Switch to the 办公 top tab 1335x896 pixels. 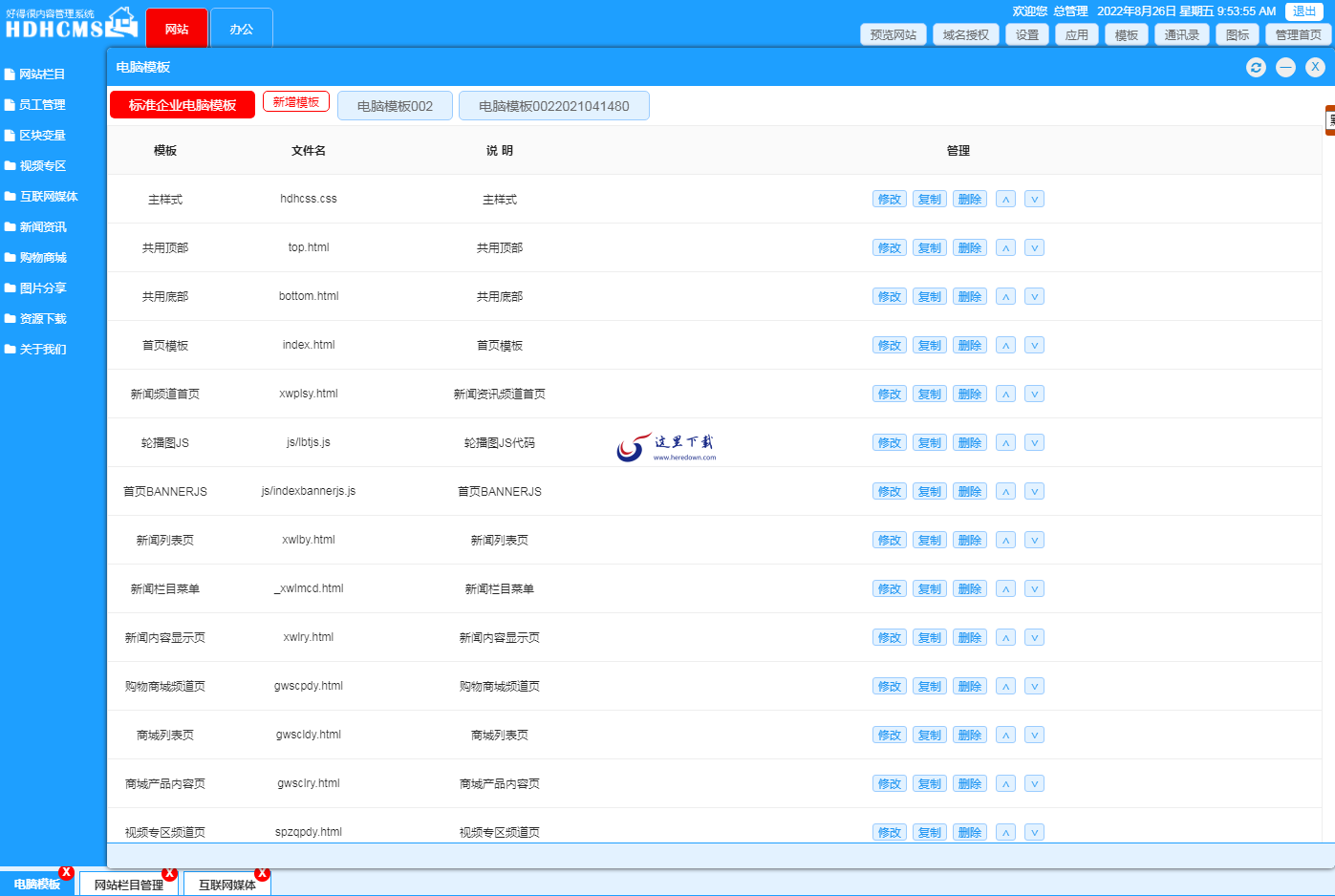(x=242, y=29)
